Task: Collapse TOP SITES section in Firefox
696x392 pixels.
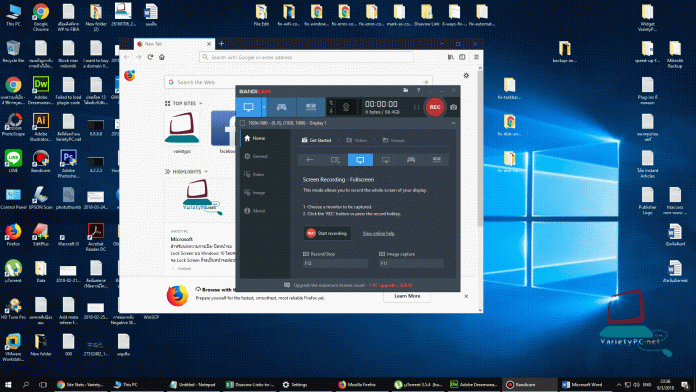Action: pos(183,103)
